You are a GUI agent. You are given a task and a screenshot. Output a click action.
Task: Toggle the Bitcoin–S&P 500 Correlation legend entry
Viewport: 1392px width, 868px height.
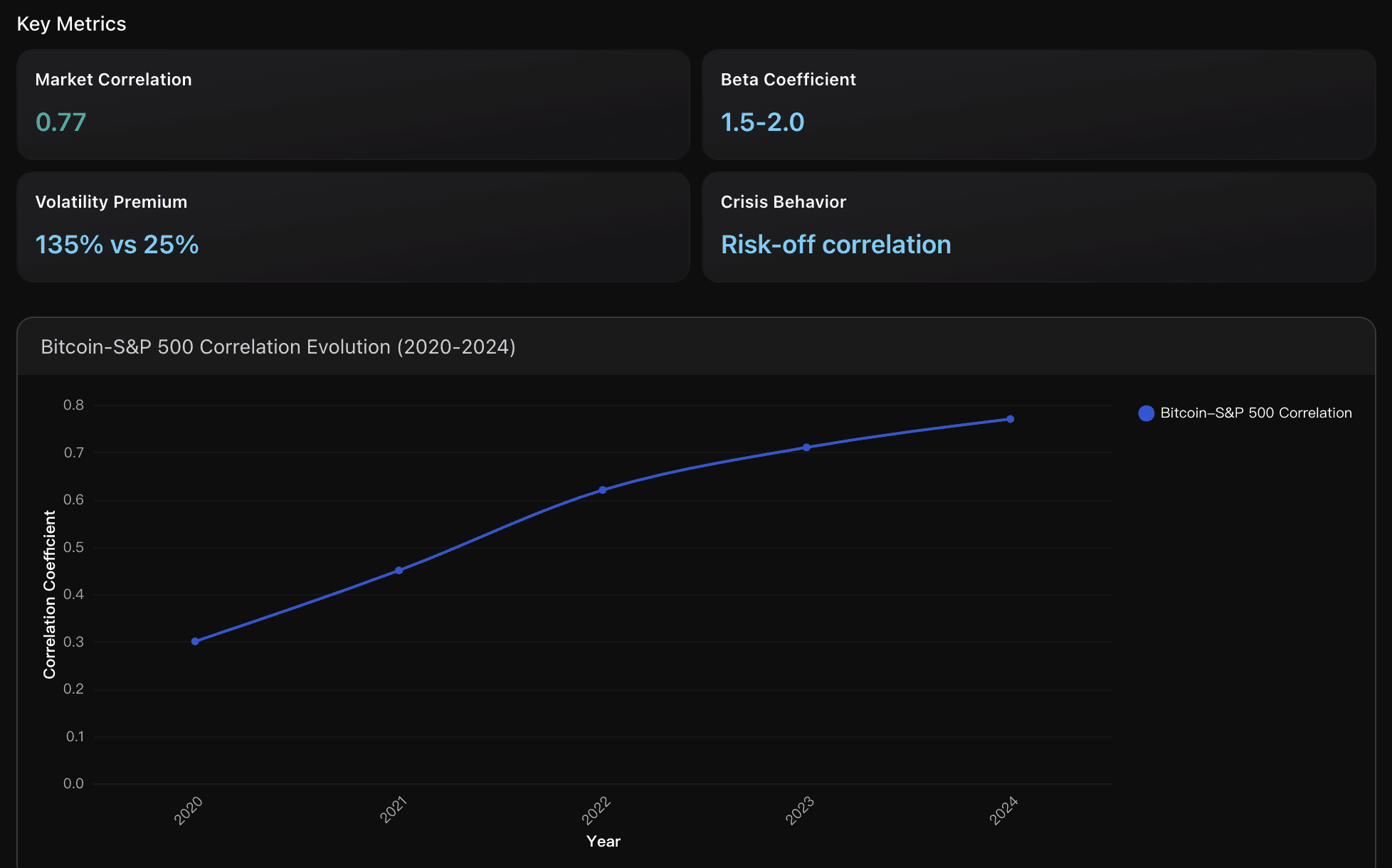click(x=1245, y=413)
